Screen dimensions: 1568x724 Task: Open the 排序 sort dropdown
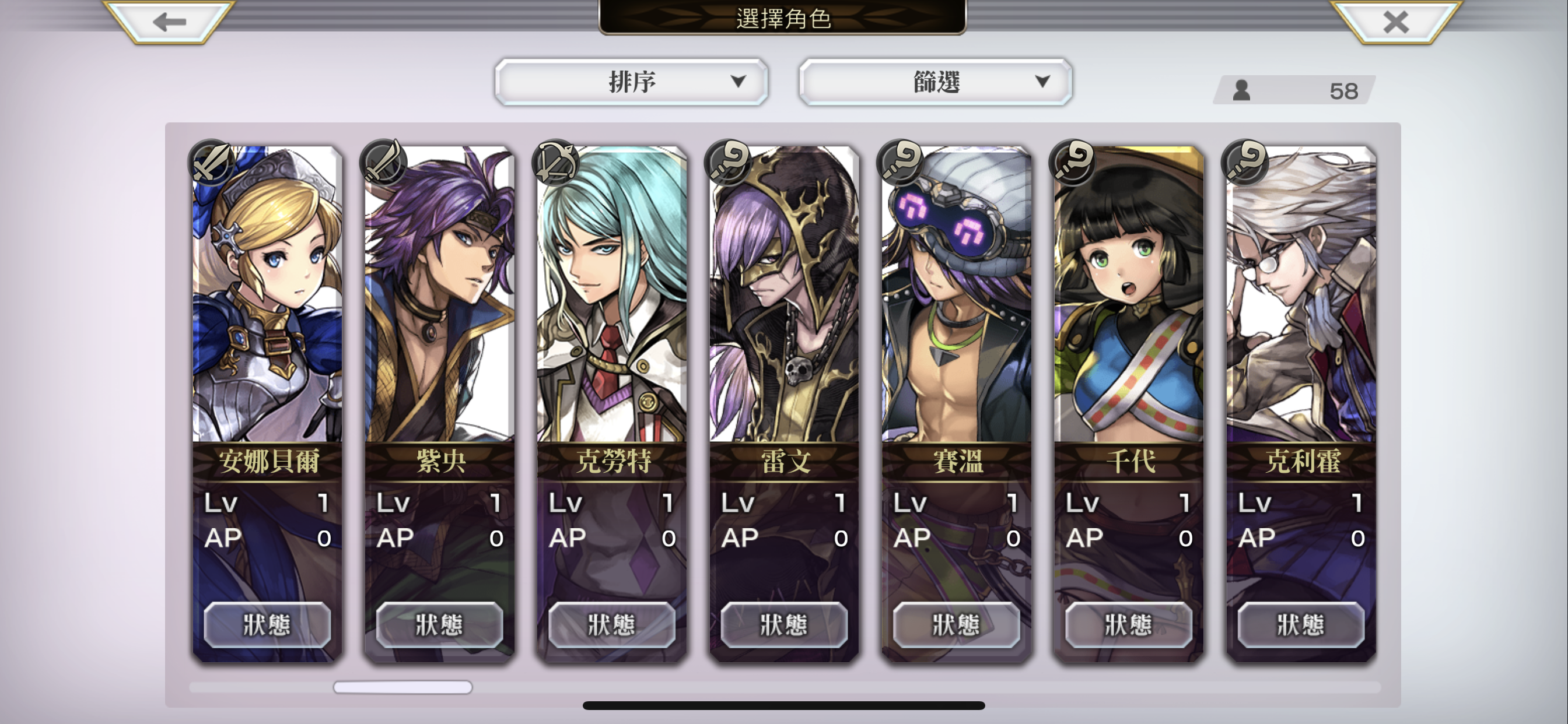[x=632, y=82]
